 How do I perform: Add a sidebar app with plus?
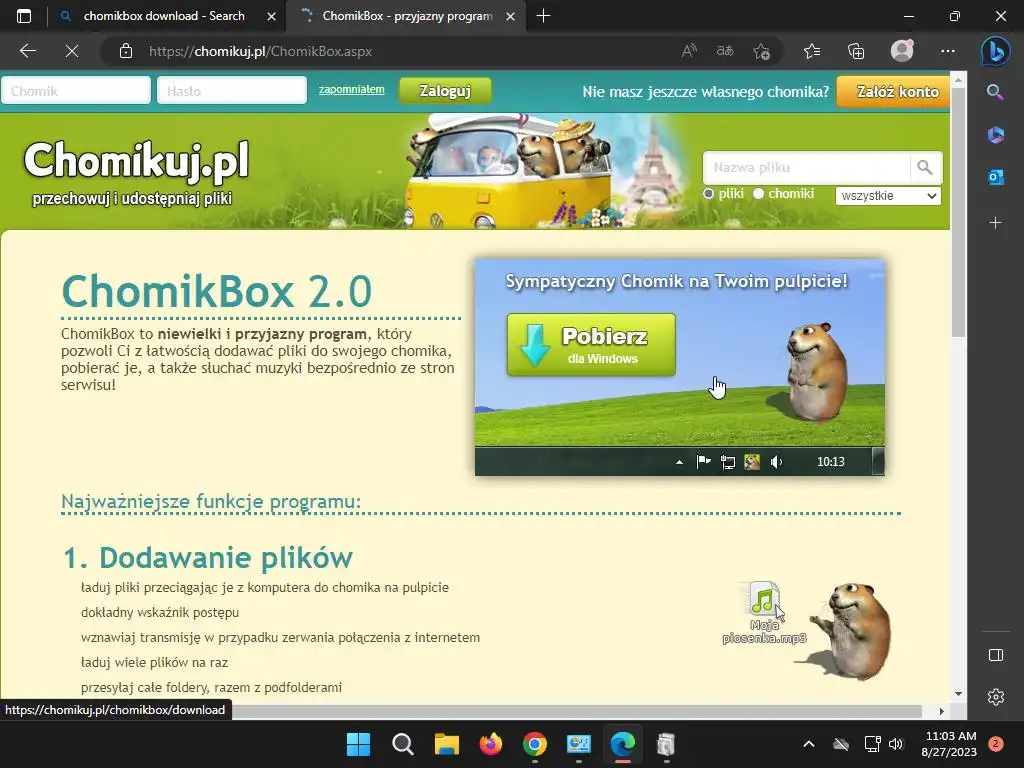pyautogui.click(x=995, y=223)
